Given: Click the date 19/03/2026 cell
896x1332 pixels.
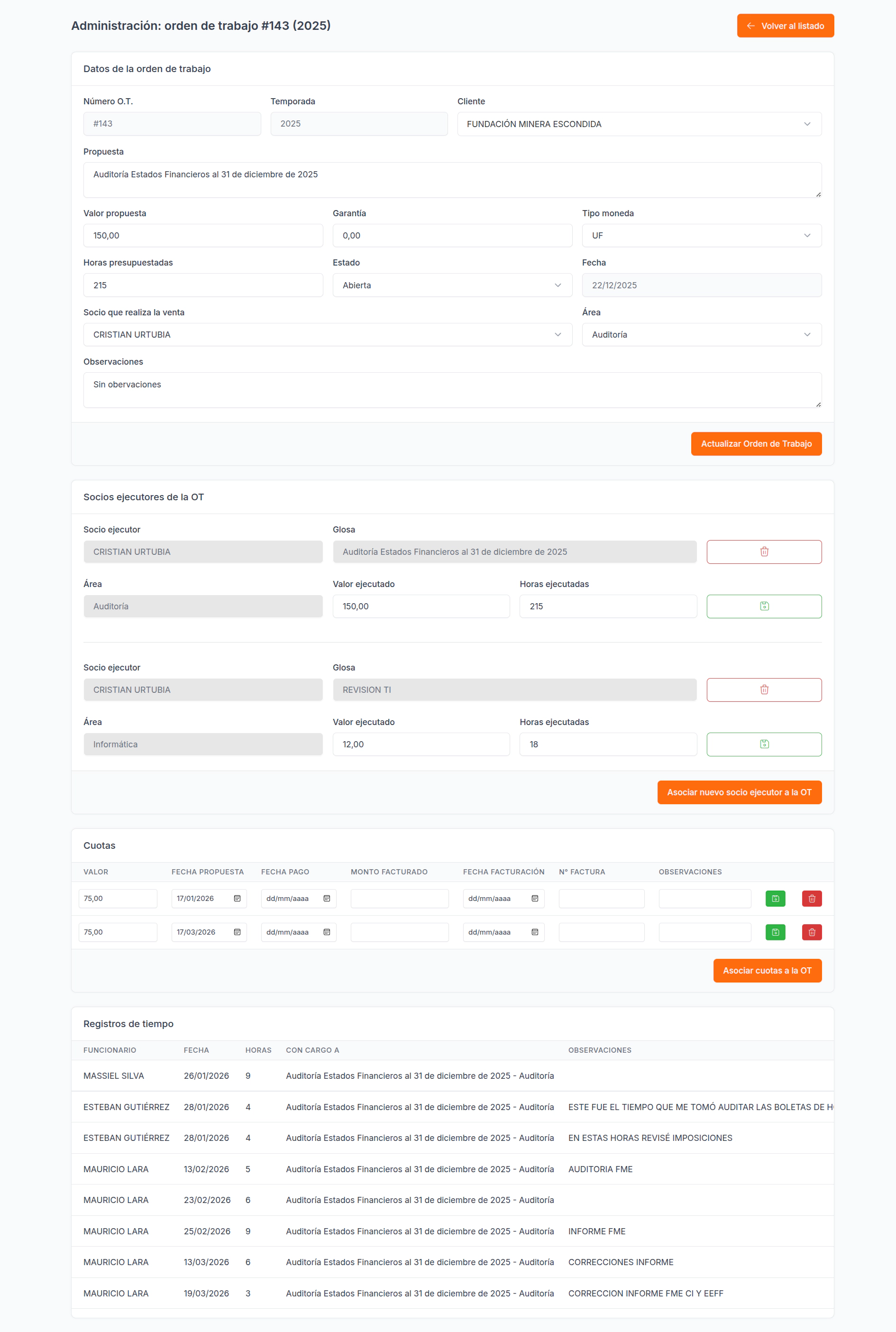Looking at the screenshot, I should pos(206,1293).
